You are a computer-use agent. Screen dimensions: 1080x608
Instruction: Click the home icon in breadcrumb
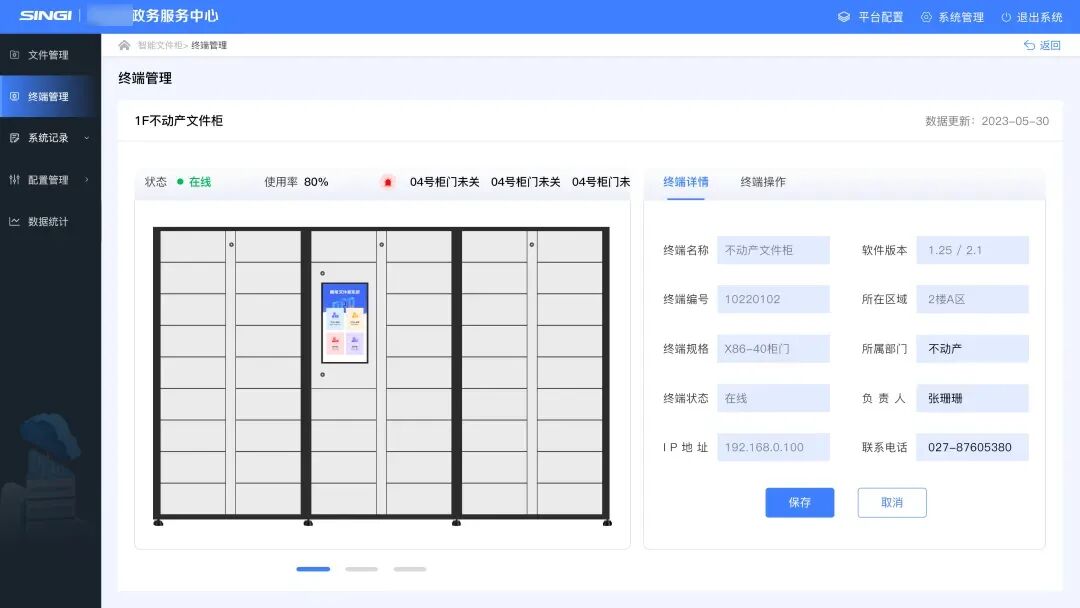pyautogui.click(x=124, y=45)
